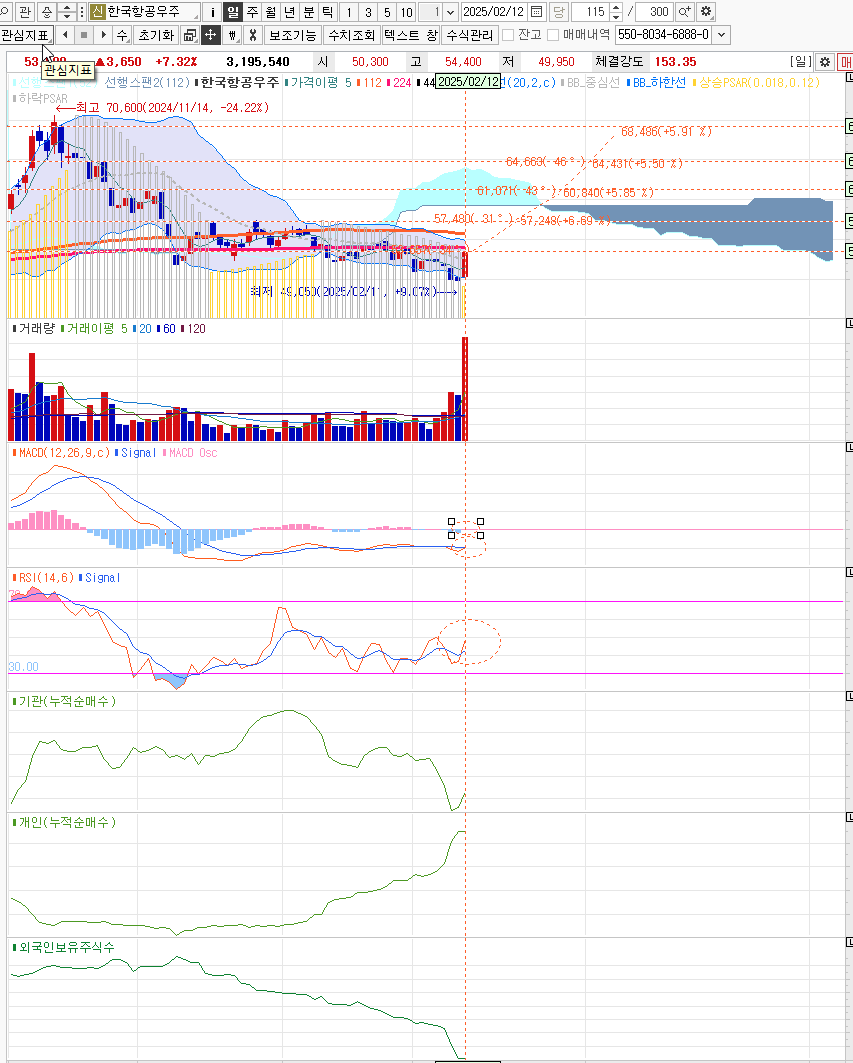Expand the account number 550-8034-6888-0 dropdown
Screen dimensions: 853x1063
721,35
